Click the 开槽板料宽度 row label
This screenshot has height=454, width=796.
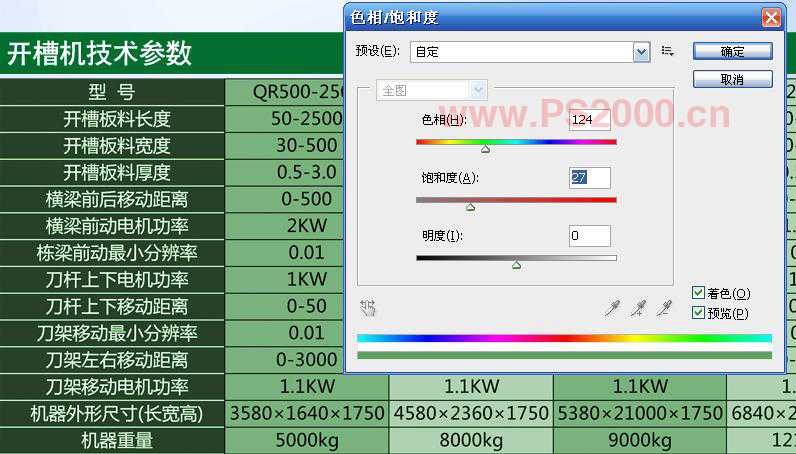(x=117, y=146)
